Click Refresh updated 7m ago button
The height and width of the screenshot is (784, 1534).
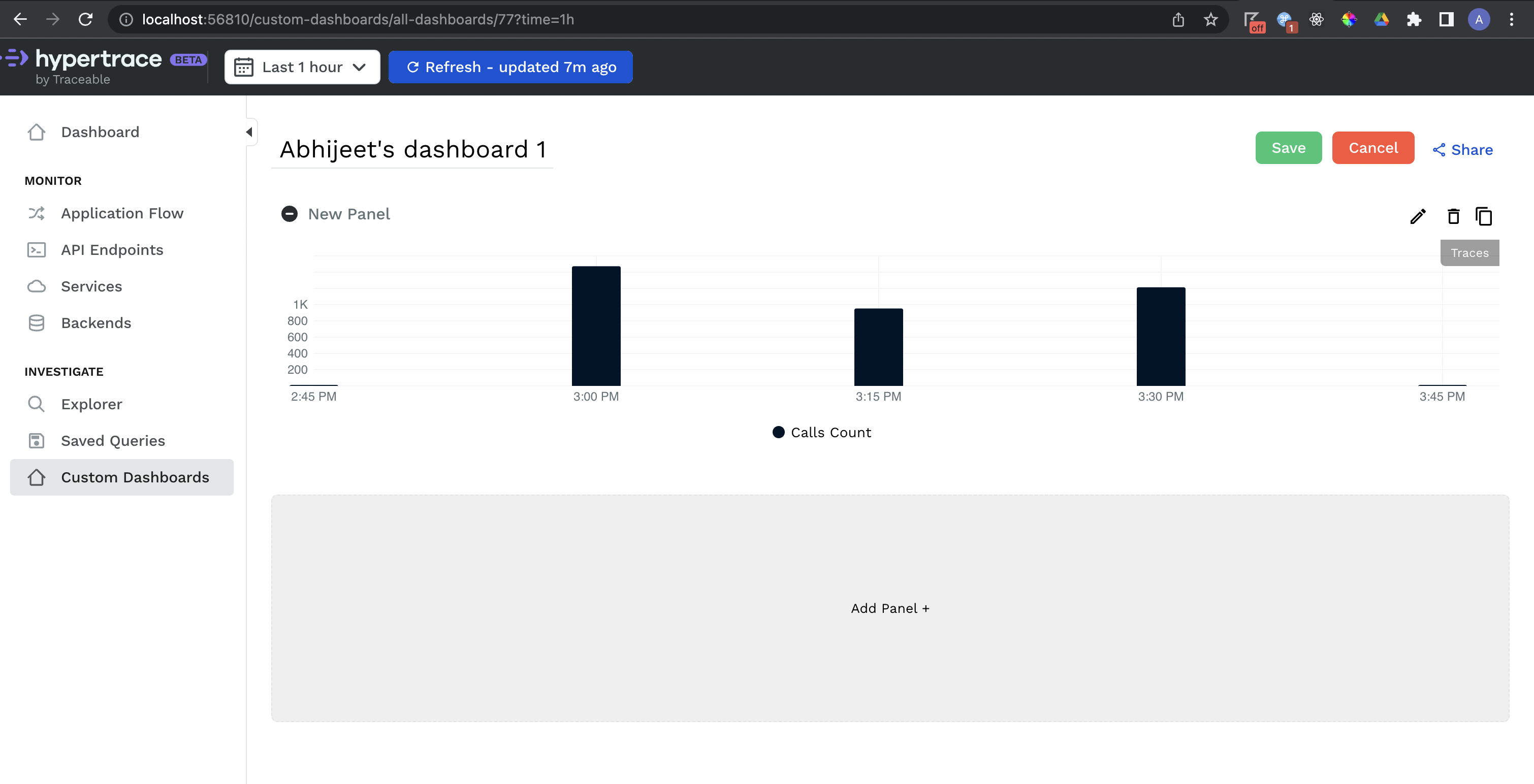point(510,67)
